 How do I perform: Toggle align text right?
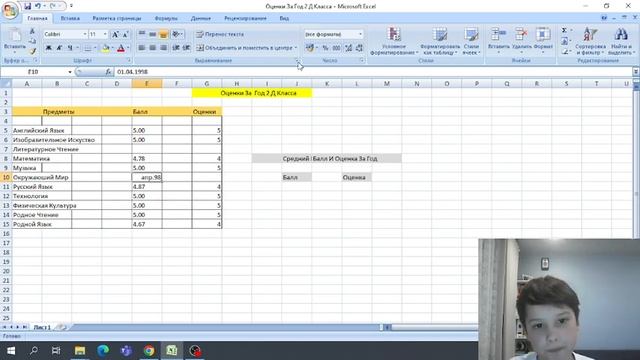point(163,48)
